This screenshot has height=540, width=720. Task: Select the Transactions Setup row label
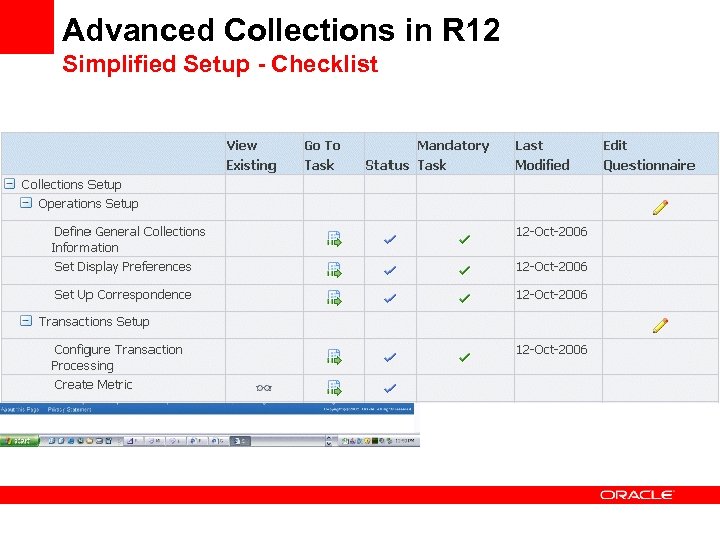(94, 322)
